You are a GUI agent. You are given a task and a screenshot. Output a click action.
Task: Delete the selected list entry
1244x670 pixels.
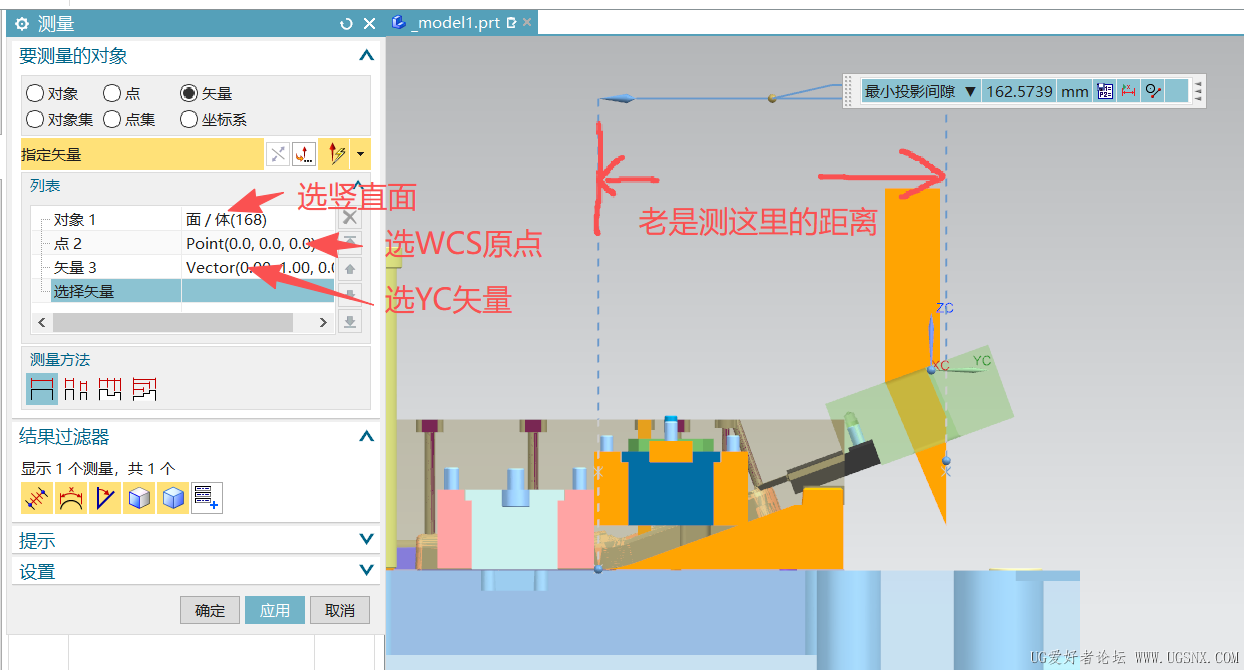(349, 217)
